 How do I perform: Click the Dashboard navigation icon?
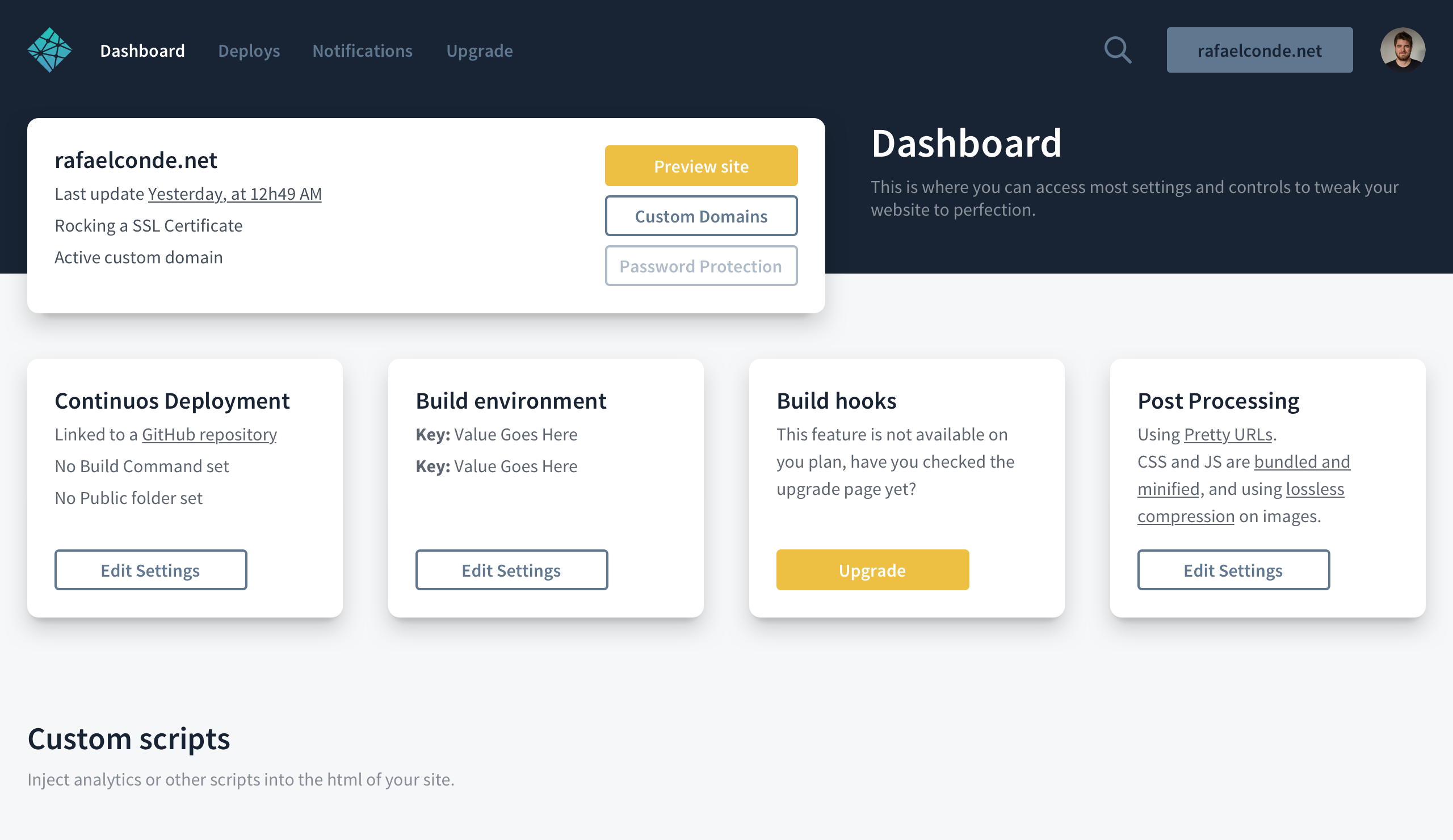pyautogui.click(x=50, y=49)
